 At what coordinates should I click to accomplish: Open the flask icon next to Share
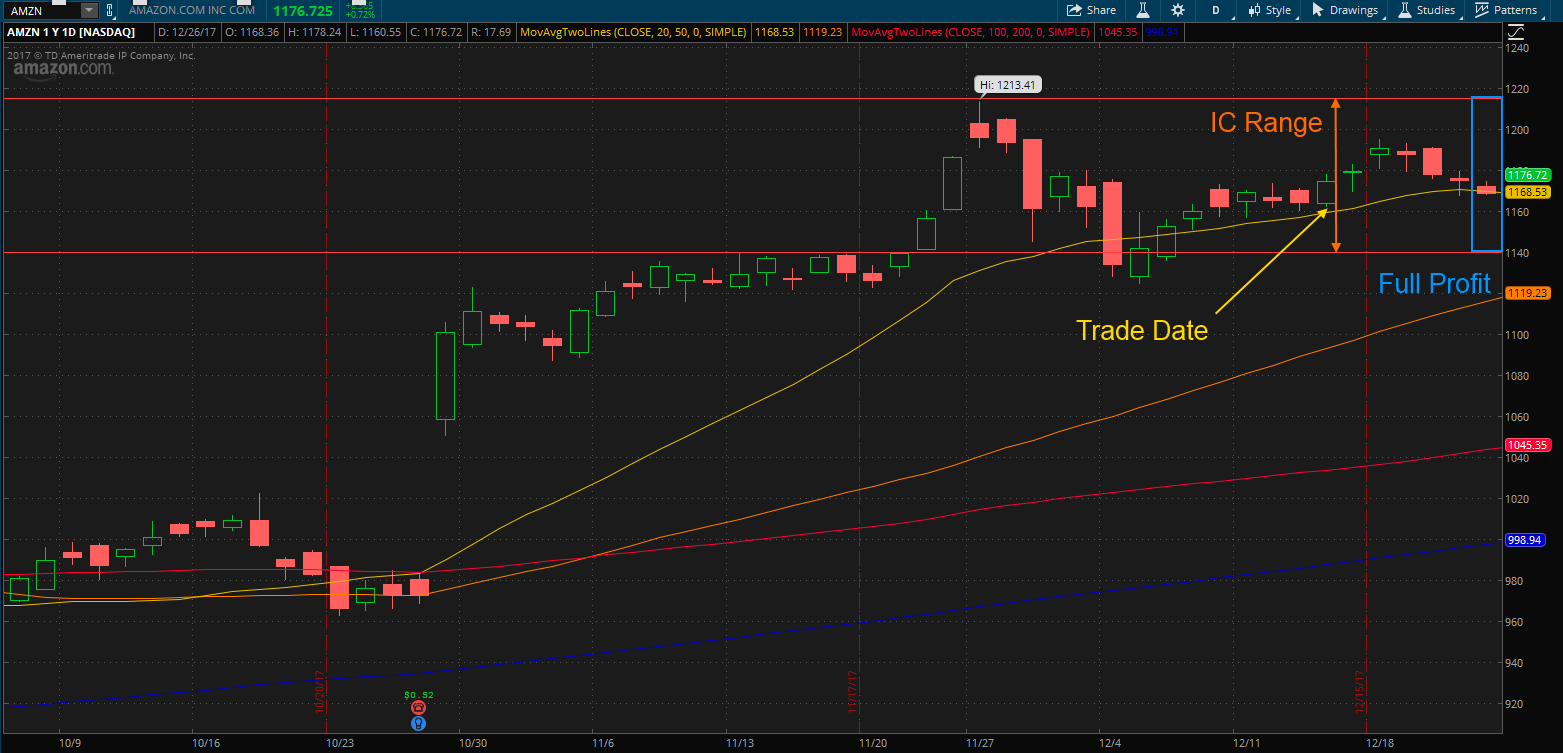tap(1143, 10)
